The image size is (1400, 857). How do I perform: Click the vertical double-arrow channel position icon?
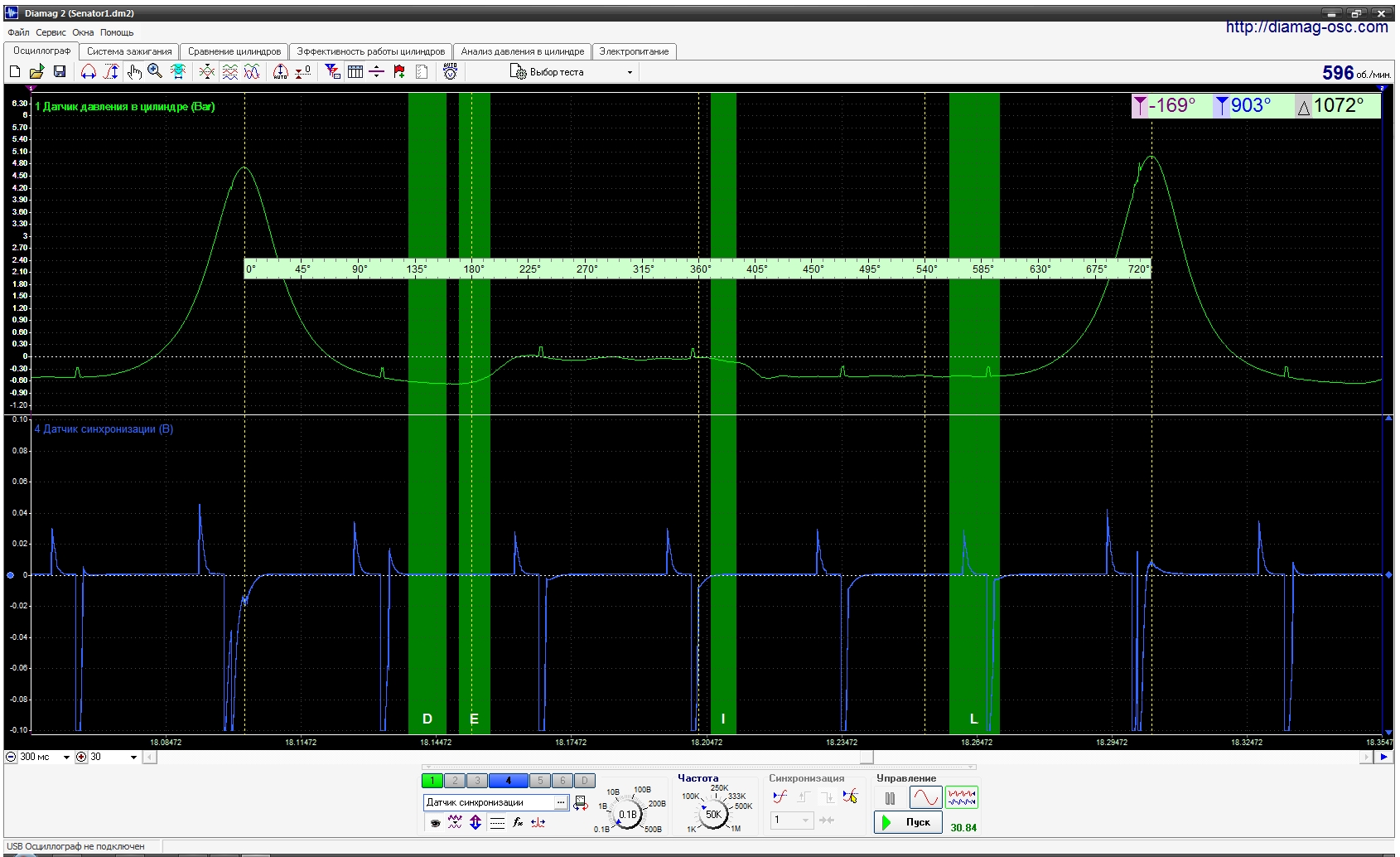click(x=476, y=822)
